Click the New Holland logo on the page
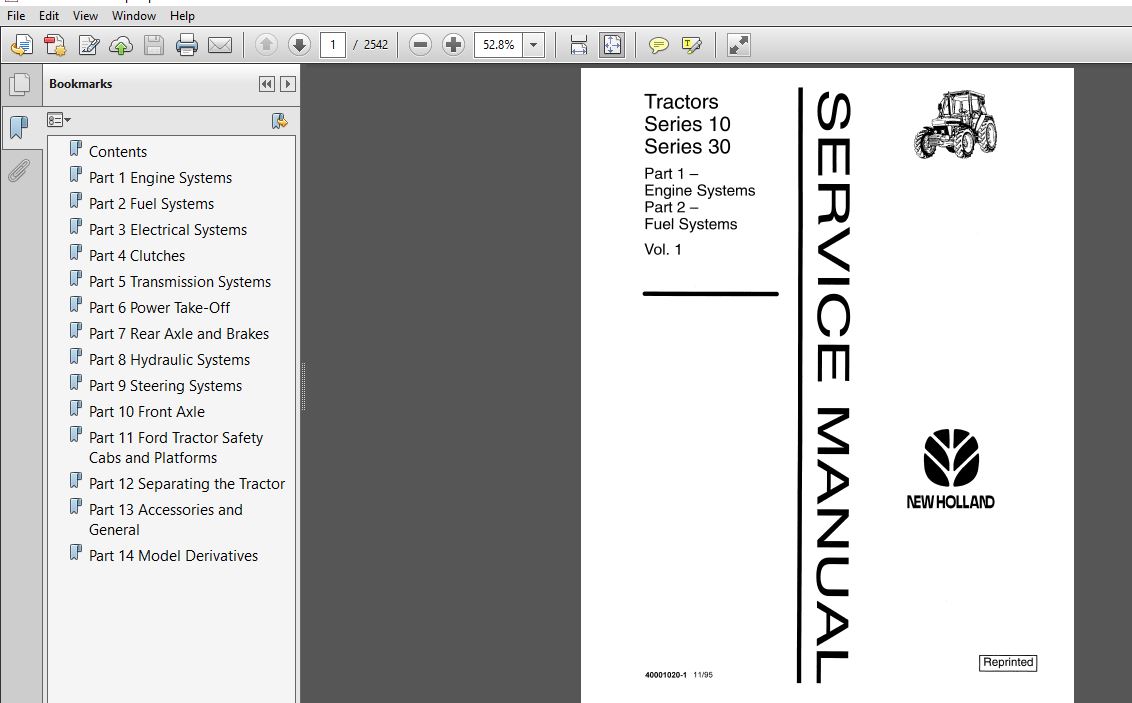This screenshot has height=703, width=1132. [x=951, y=469]
